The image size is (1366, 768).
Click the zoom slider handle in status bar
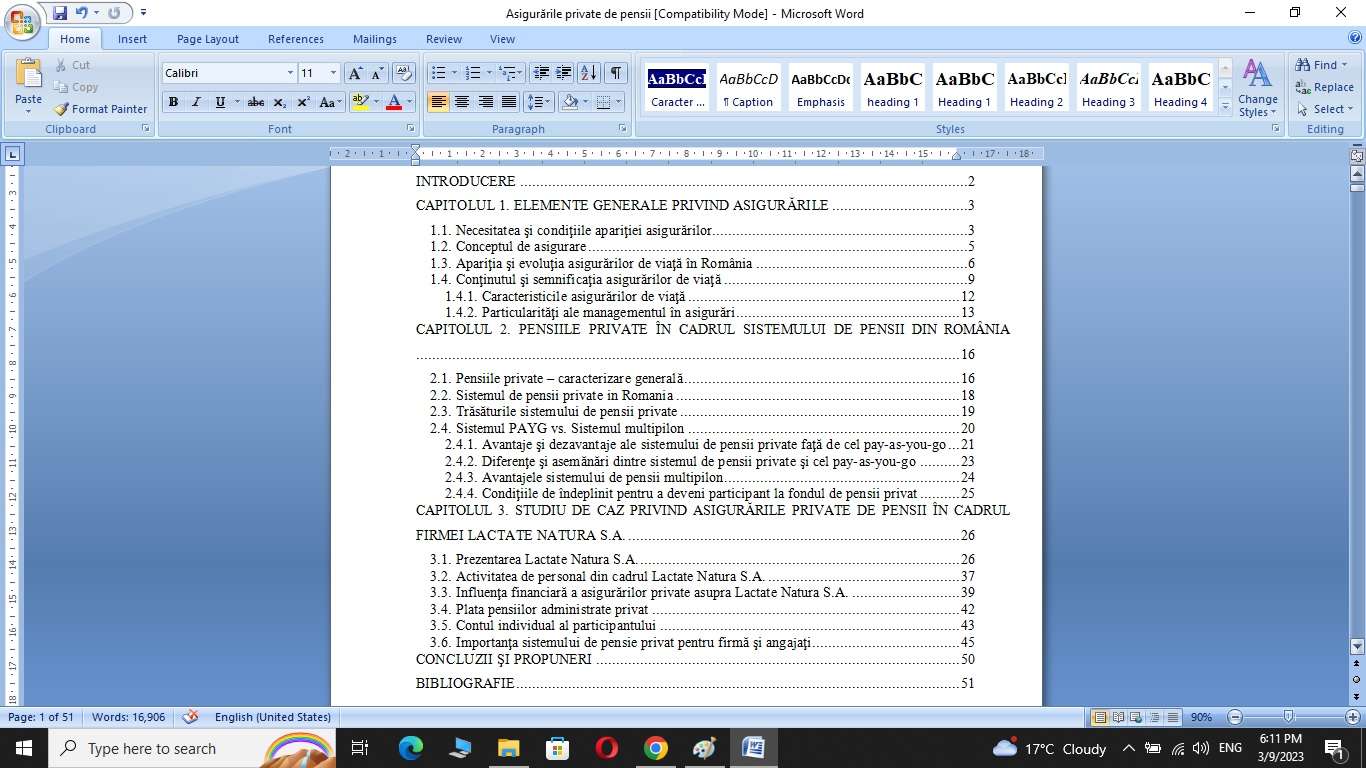(1288, 717)
